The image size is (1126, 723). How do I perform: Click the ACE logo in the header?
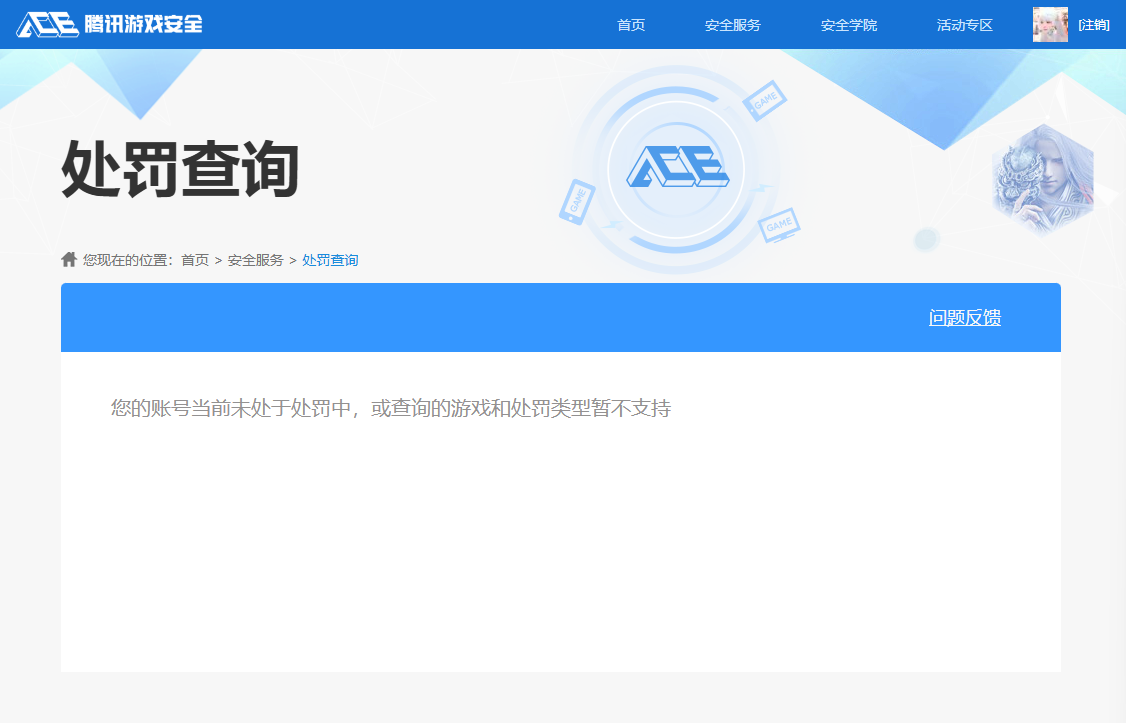point(47,25)
